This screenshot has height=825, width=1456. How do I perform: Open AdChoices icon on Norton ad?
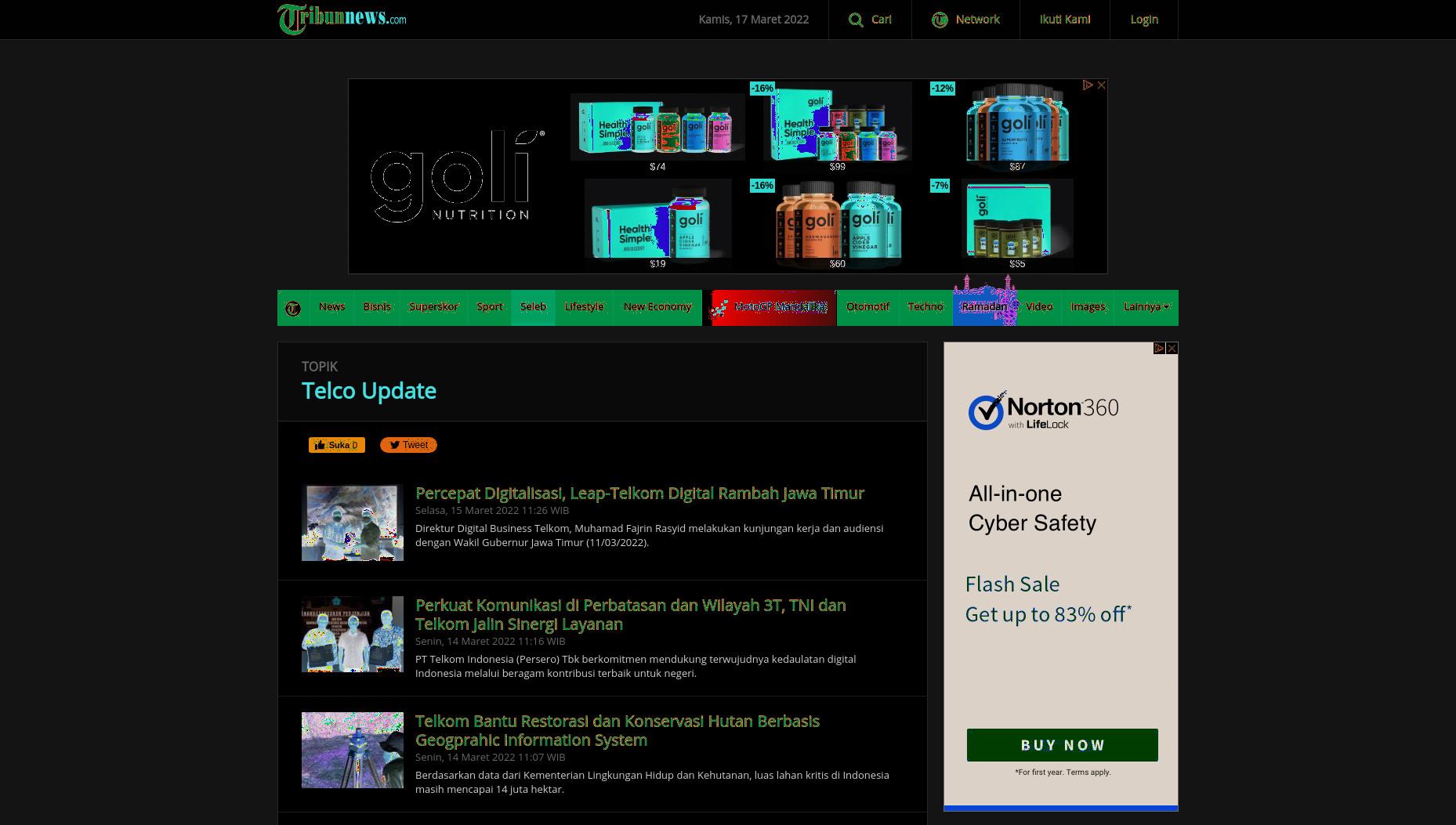click(x=1159, y=348)
